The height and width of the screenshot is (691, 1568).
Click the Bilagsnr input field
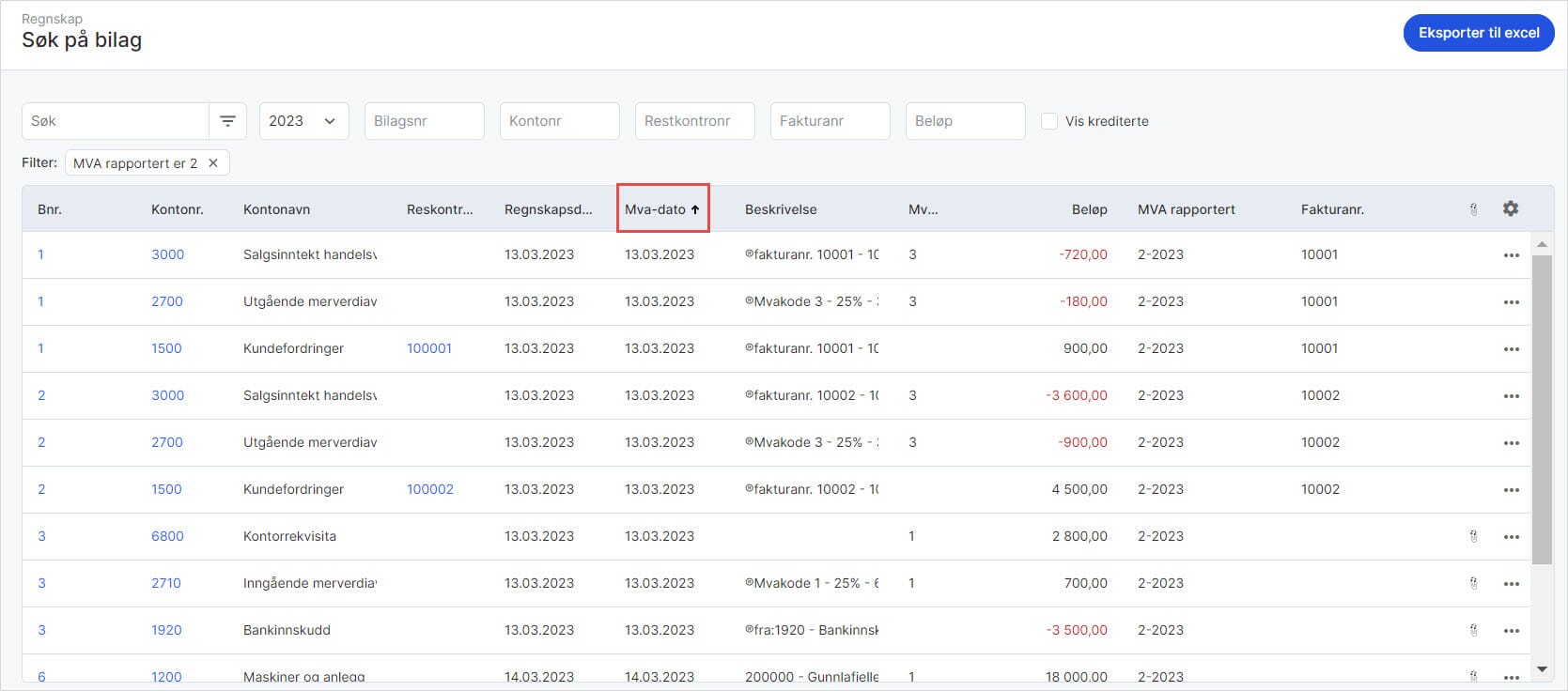coord(424,121)
